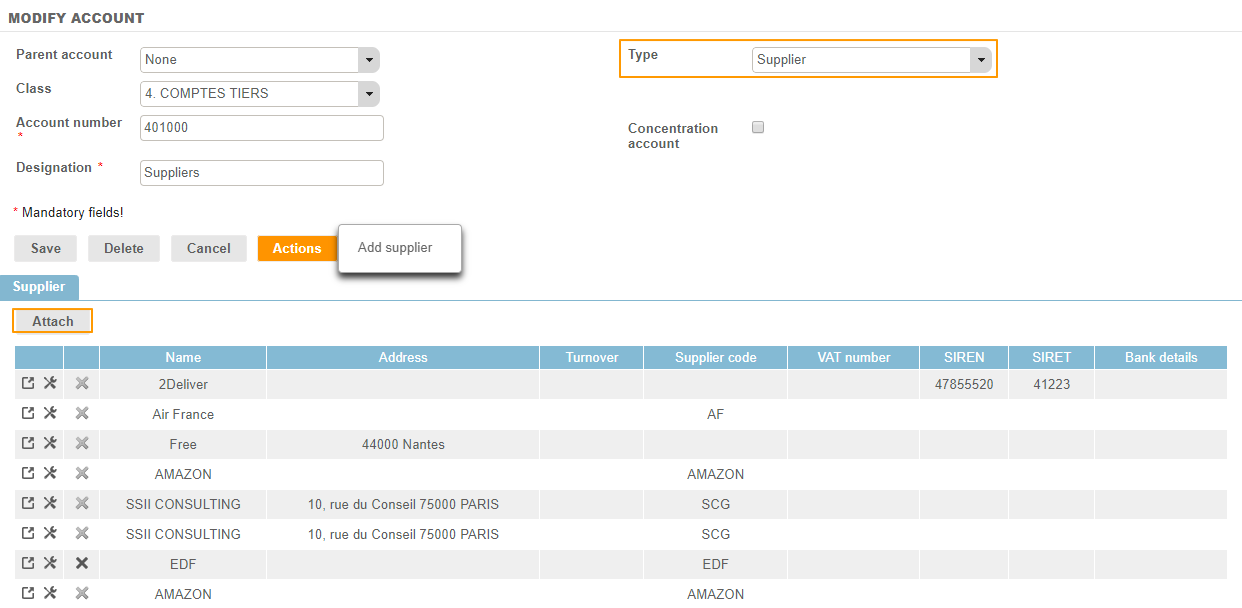1242x608 pixels.
Task: Open the 2Deliver supplier in new window
Action: click(x=28, y=384)
